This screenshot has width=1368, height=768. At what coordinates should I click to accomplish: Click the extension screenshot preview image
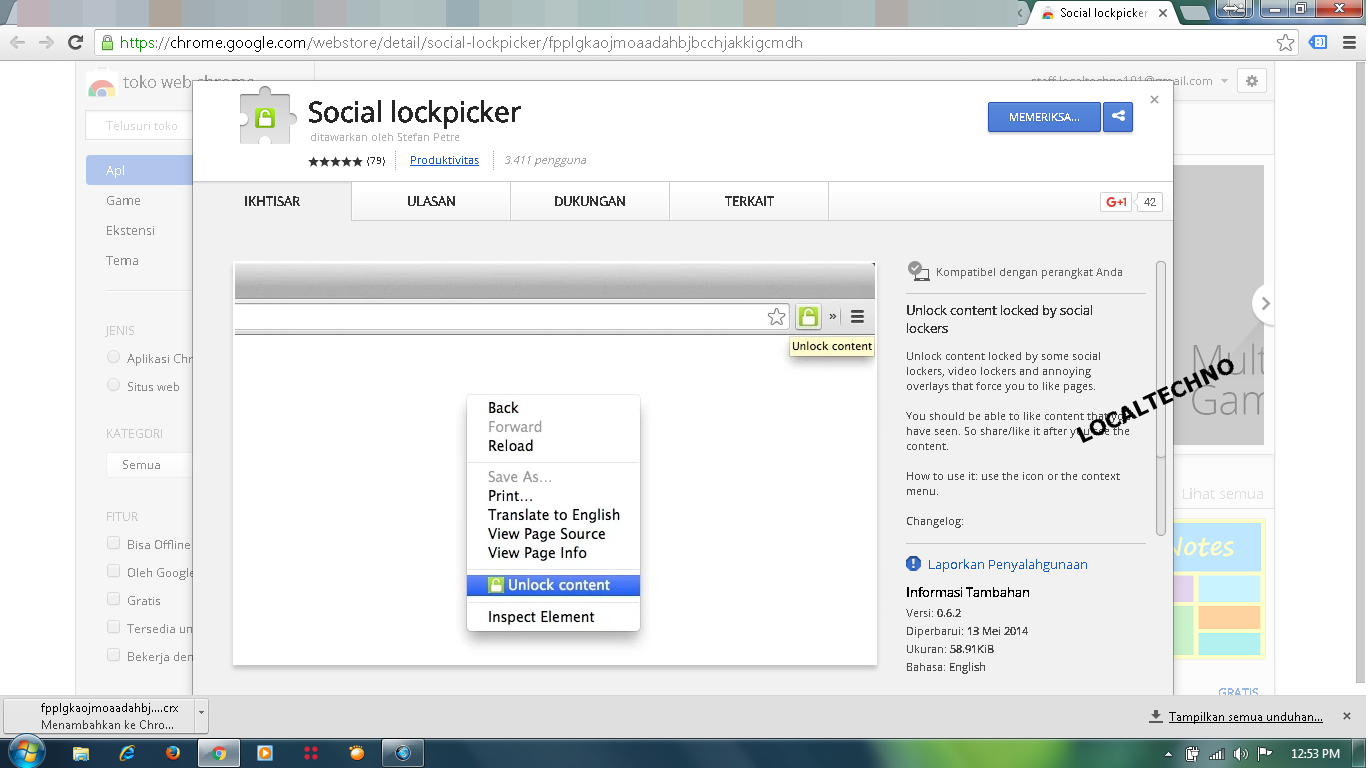(555, 464)
